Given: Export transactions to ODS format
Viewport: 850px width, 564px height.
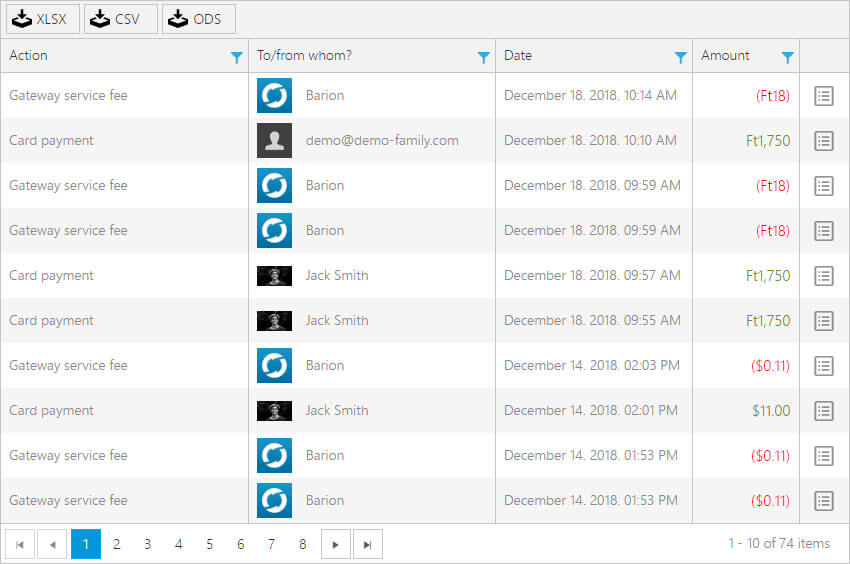Looking at the screenshot, I should (x=198, y=19).
